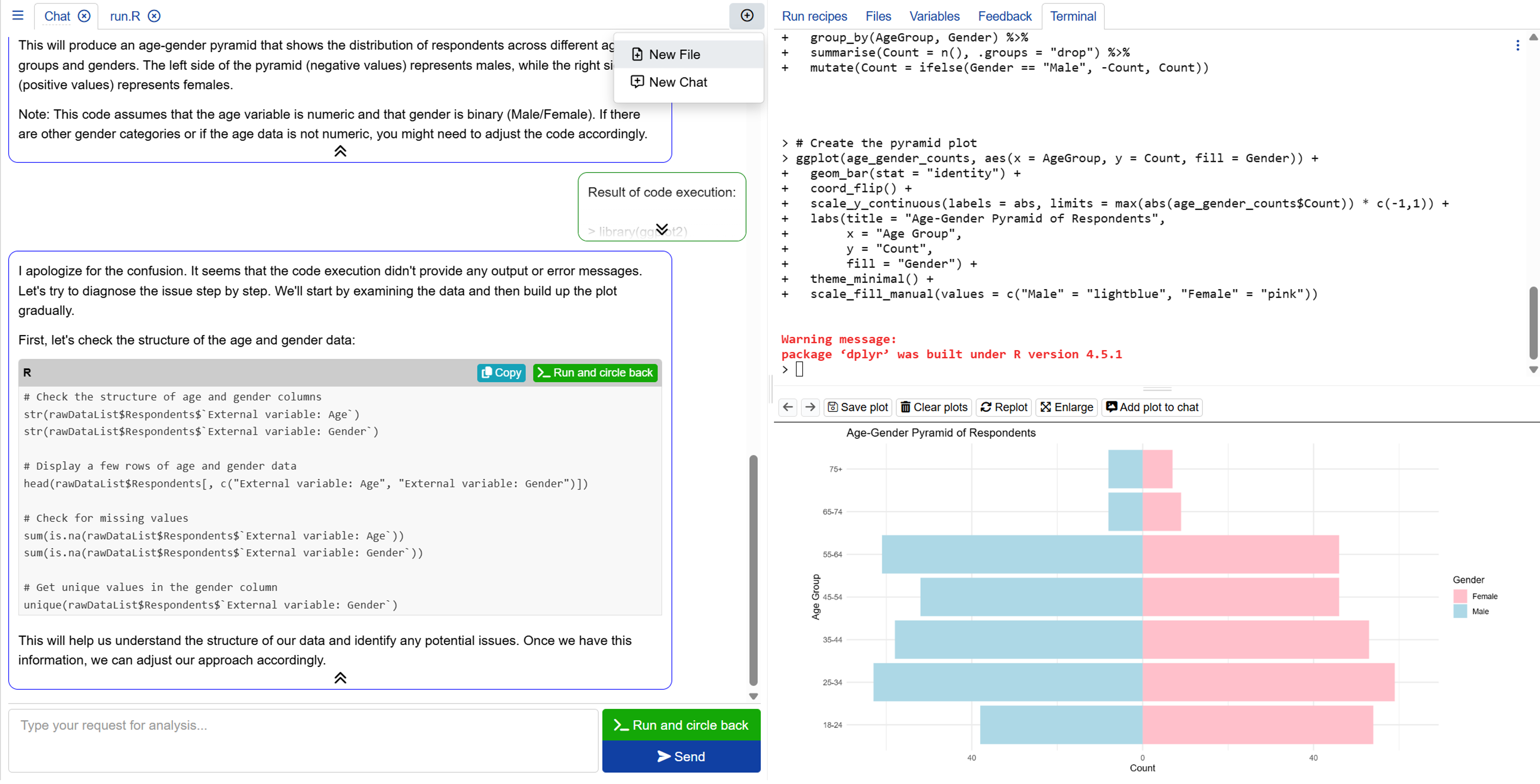This screenshot has height=784, width=1540.
Task: Click Run and circle back in code block header
Action: [x=595, y=372]
